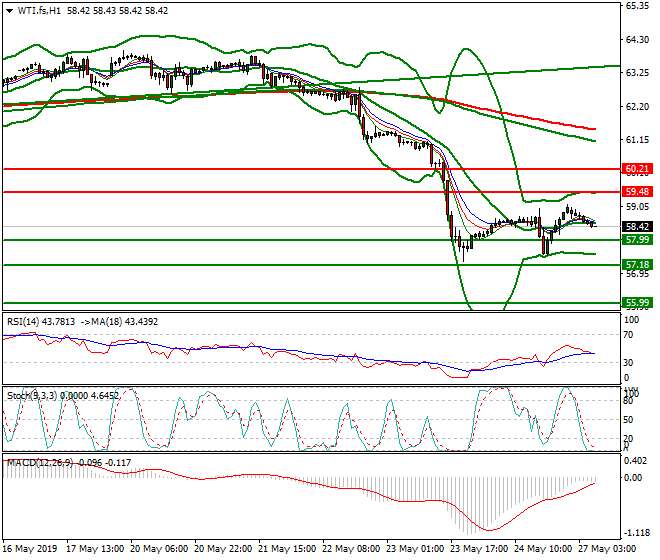Click the 64.30 price scale value
This screenshot has width=660, height=560.
click(x=637, y=40)
